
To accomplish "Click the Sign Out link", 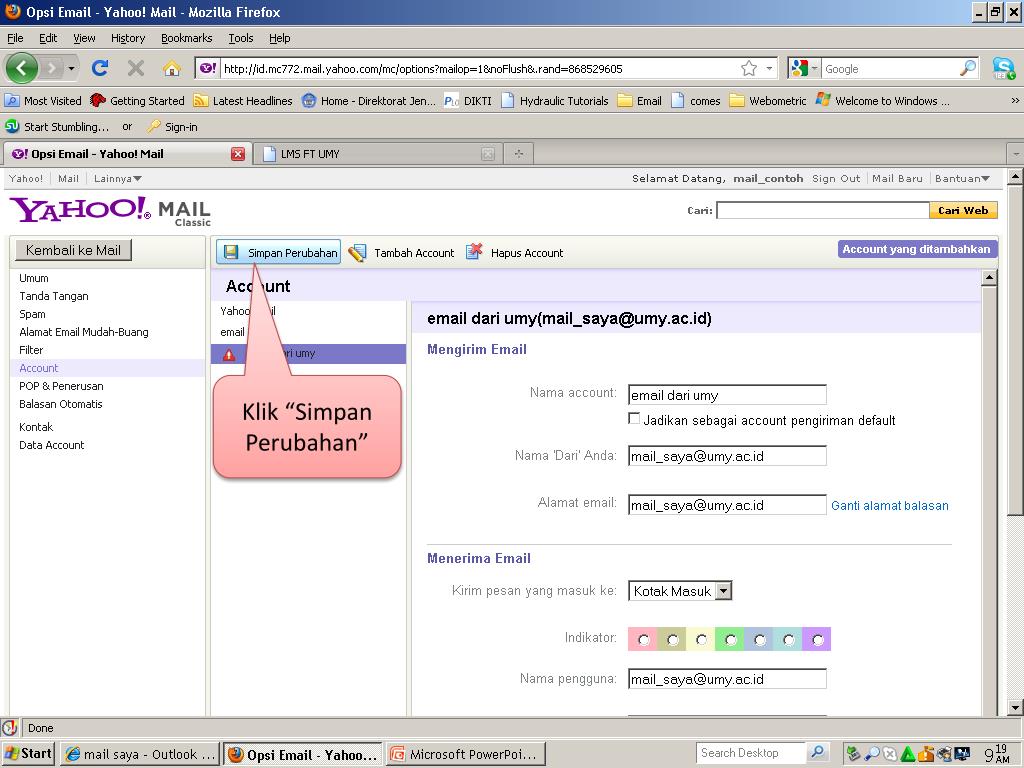I will coord(836,178).
